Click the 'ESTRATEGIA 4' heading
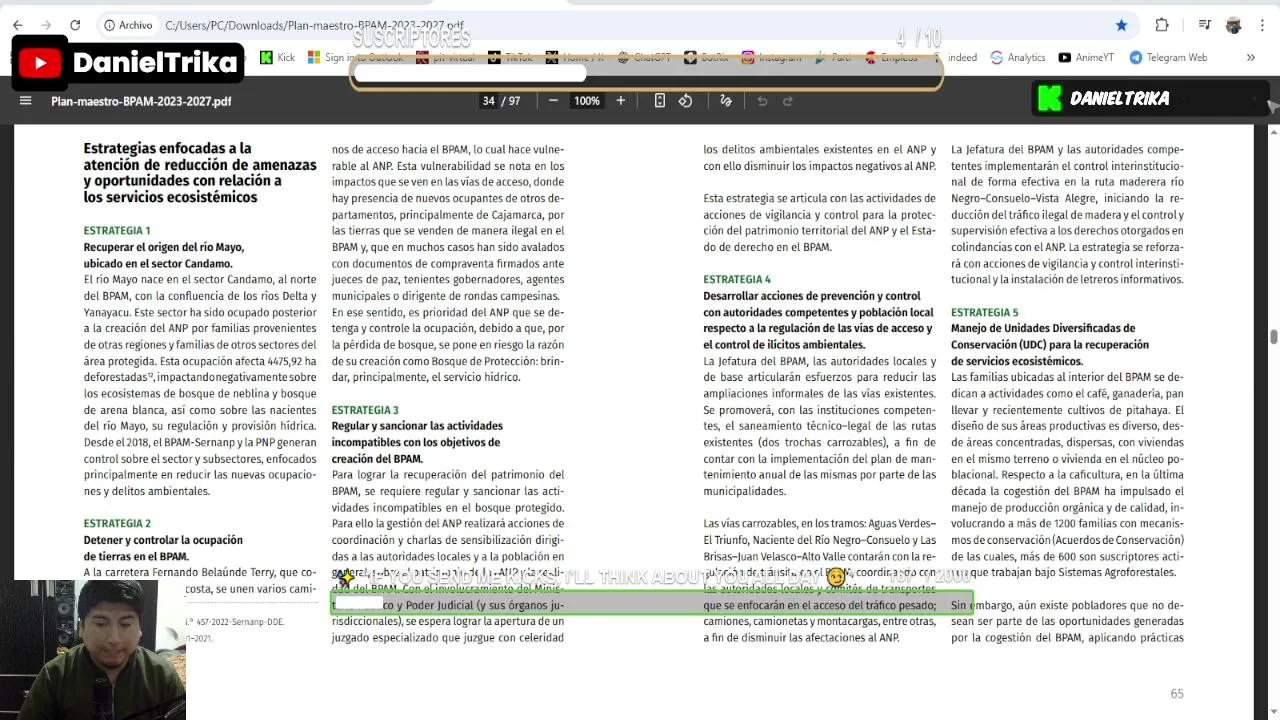This screenshot has width=1280, height=720. click(737, 280)
